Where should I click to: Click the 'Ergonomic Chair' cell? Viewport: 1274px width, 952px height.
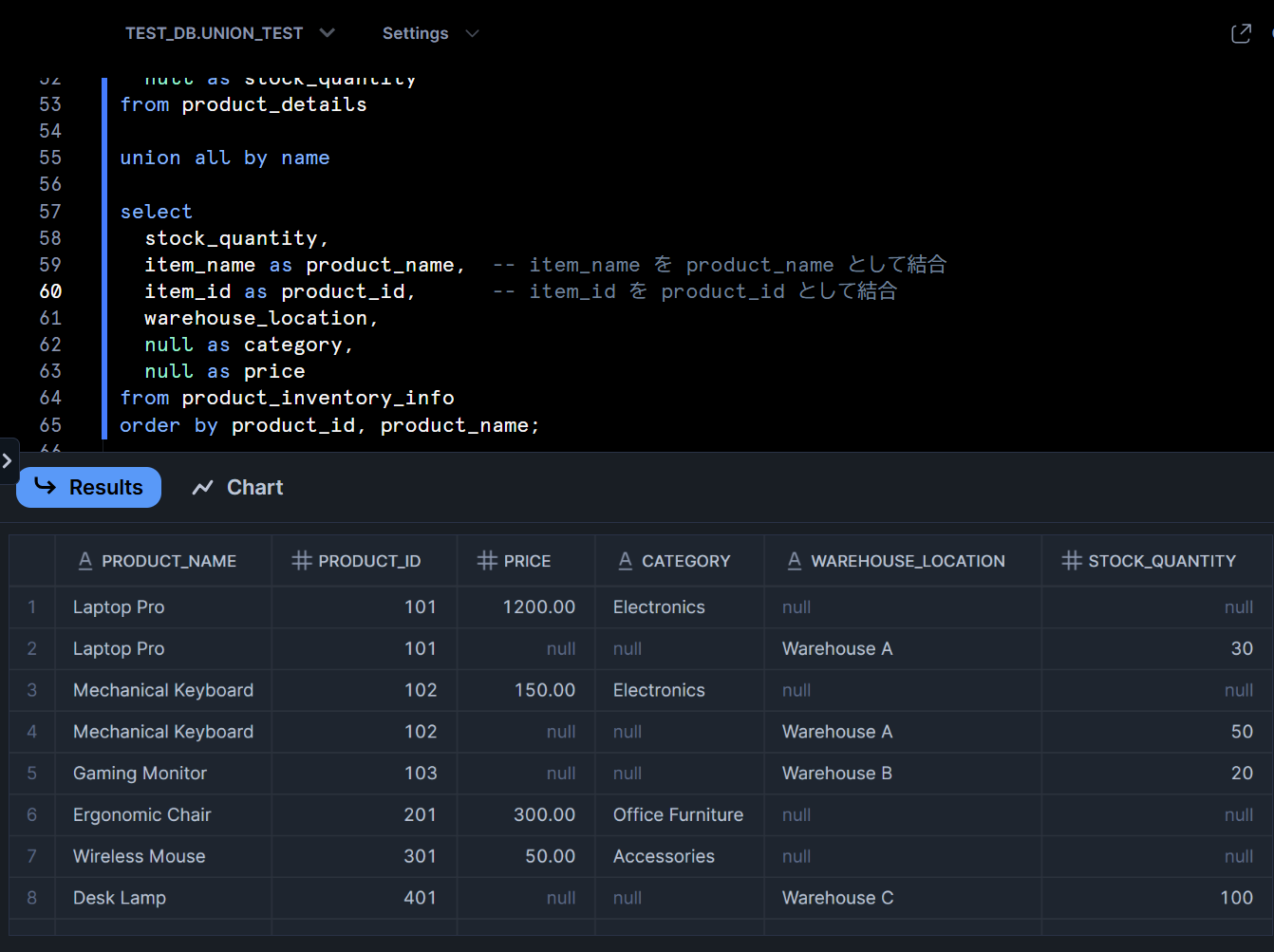163,814
